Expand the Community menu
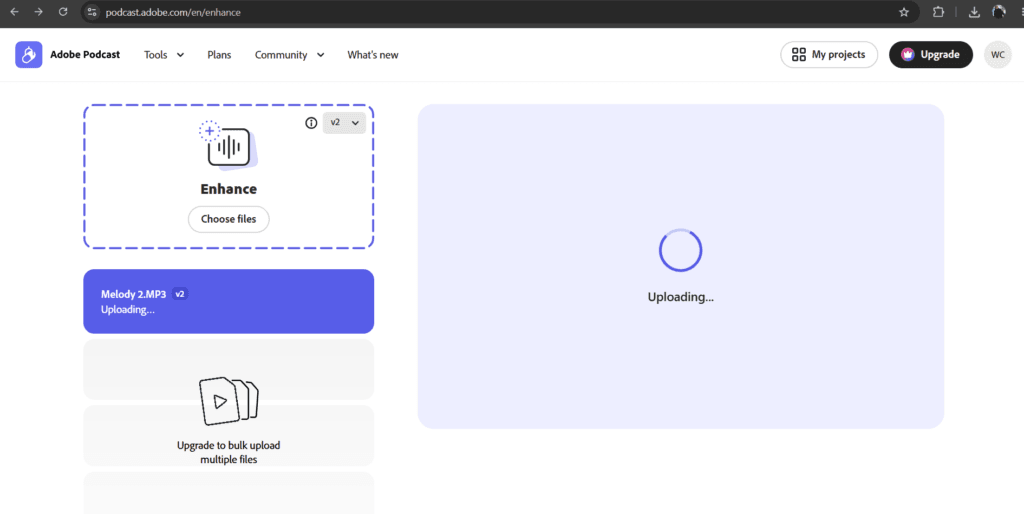This screenshot has width=1024, height=514. point(289,55)
